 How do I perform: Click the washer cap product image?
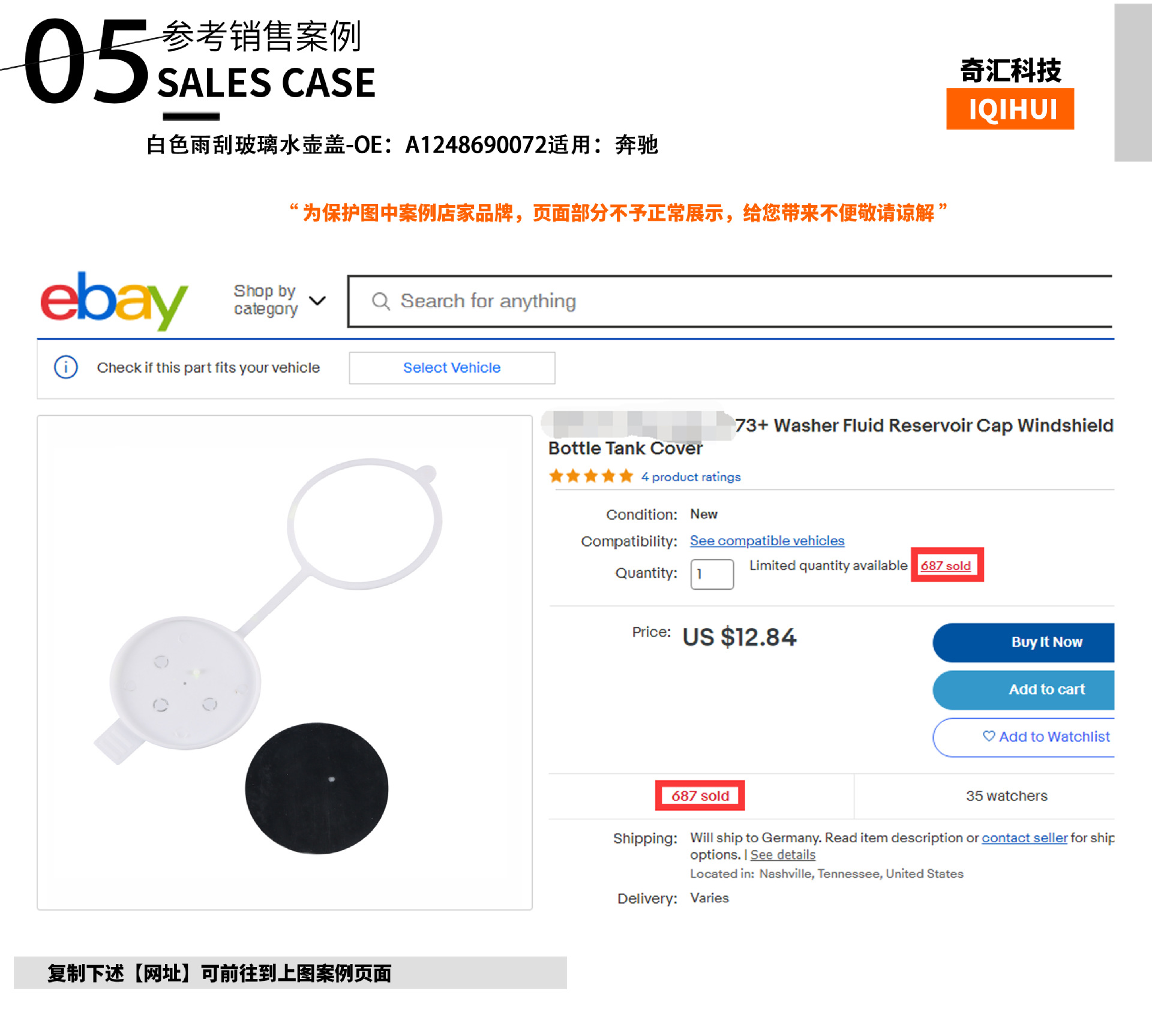click(284, 662)
